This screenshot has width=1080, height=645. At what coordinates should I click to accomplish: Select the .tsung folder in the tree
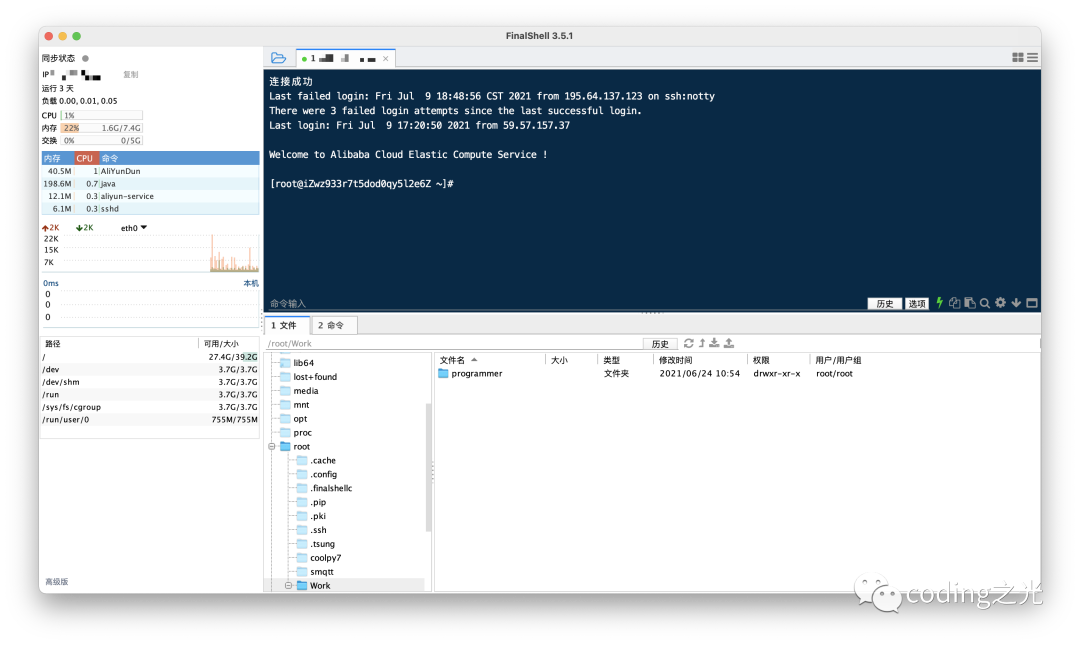[x=316, y=544]
